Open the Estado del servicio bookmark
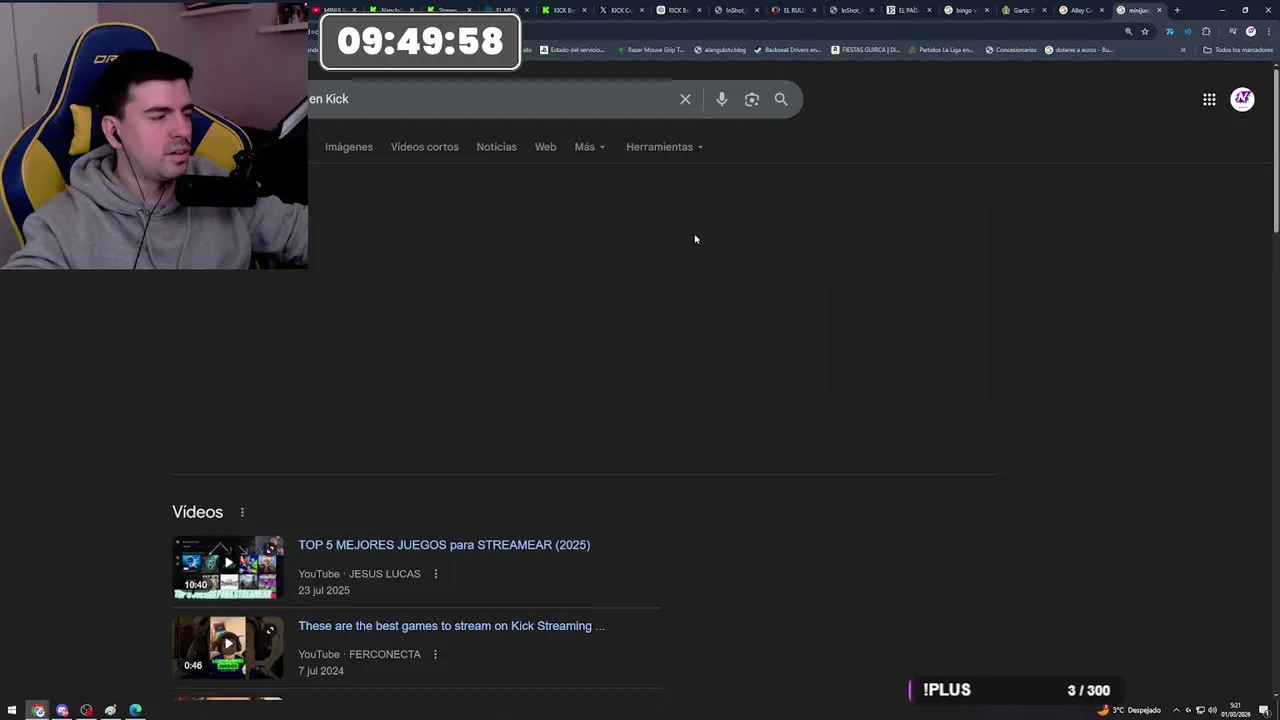 pyautogui.click(x=572, y=49)
